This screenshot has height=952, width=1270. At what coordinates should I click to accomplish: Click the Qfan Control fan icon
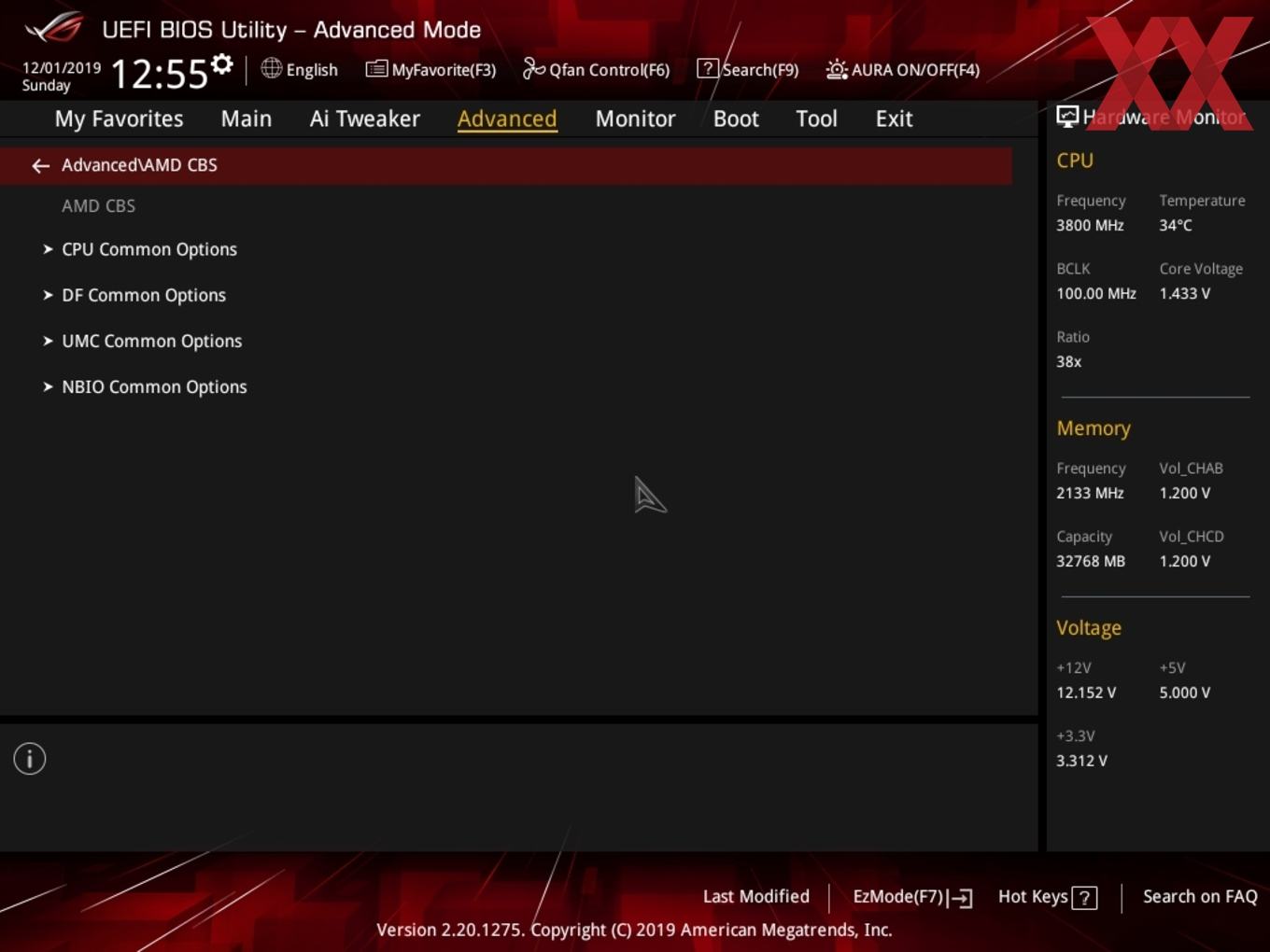[x=533, y=68]
